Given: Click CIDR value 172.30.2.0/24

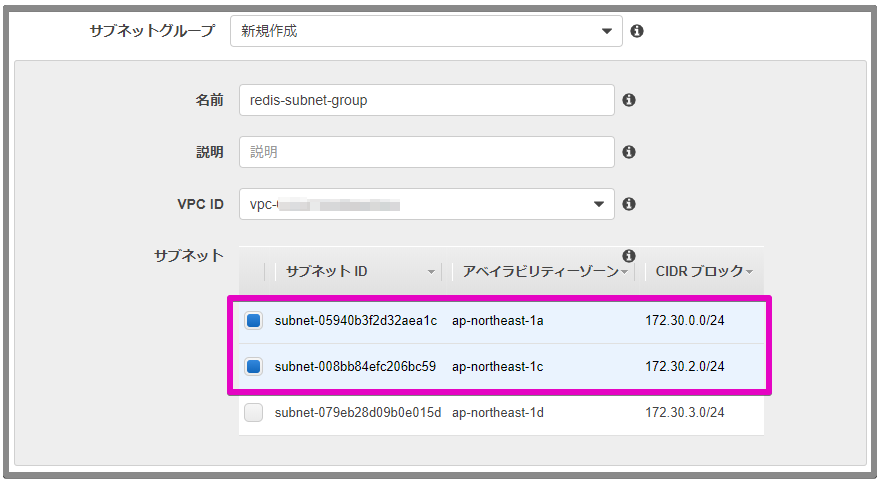Looking at the screenshot, I should [x=685, y=367].
